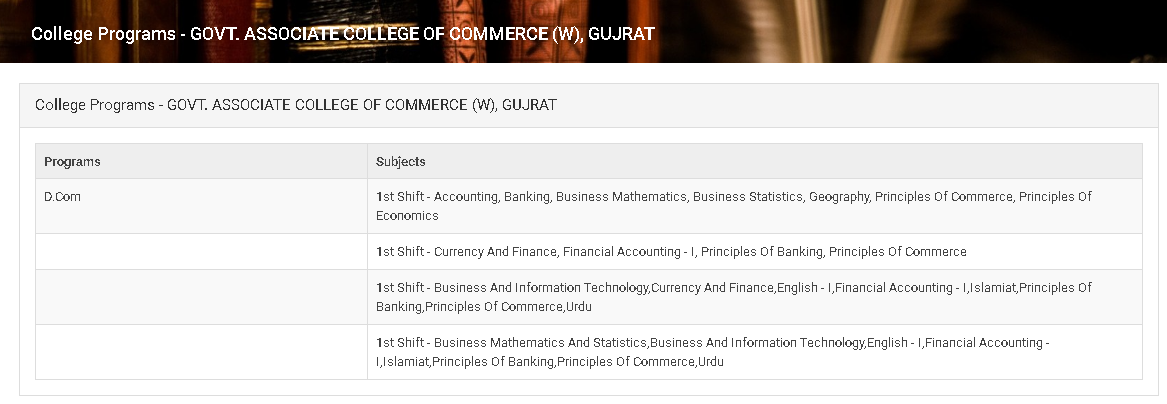
Task: Click the 1st Shift label in the D.Com row
Action: (x=400, y=196)
